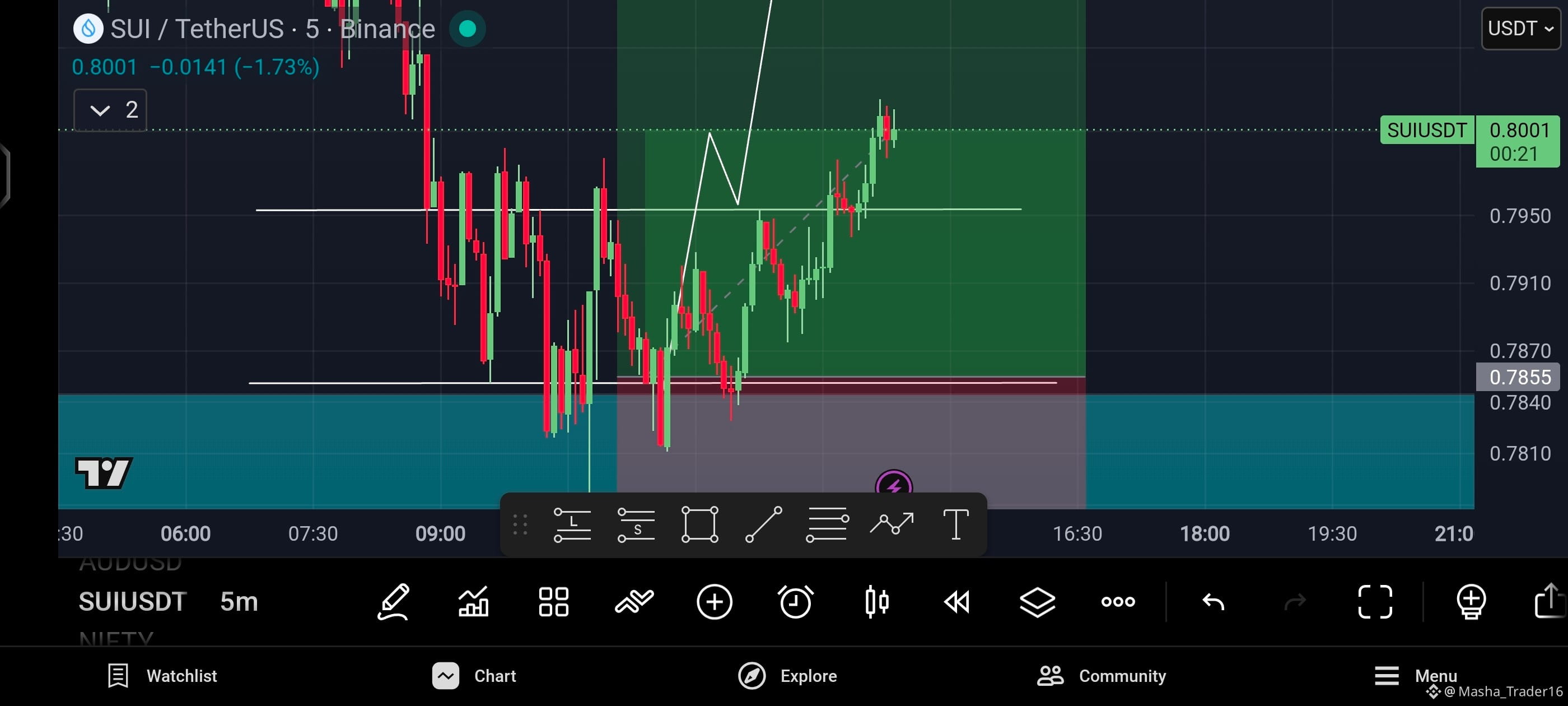Undo the last chart action
The height and width of the screenshot is (706, 1568).
click(1213, 602)
